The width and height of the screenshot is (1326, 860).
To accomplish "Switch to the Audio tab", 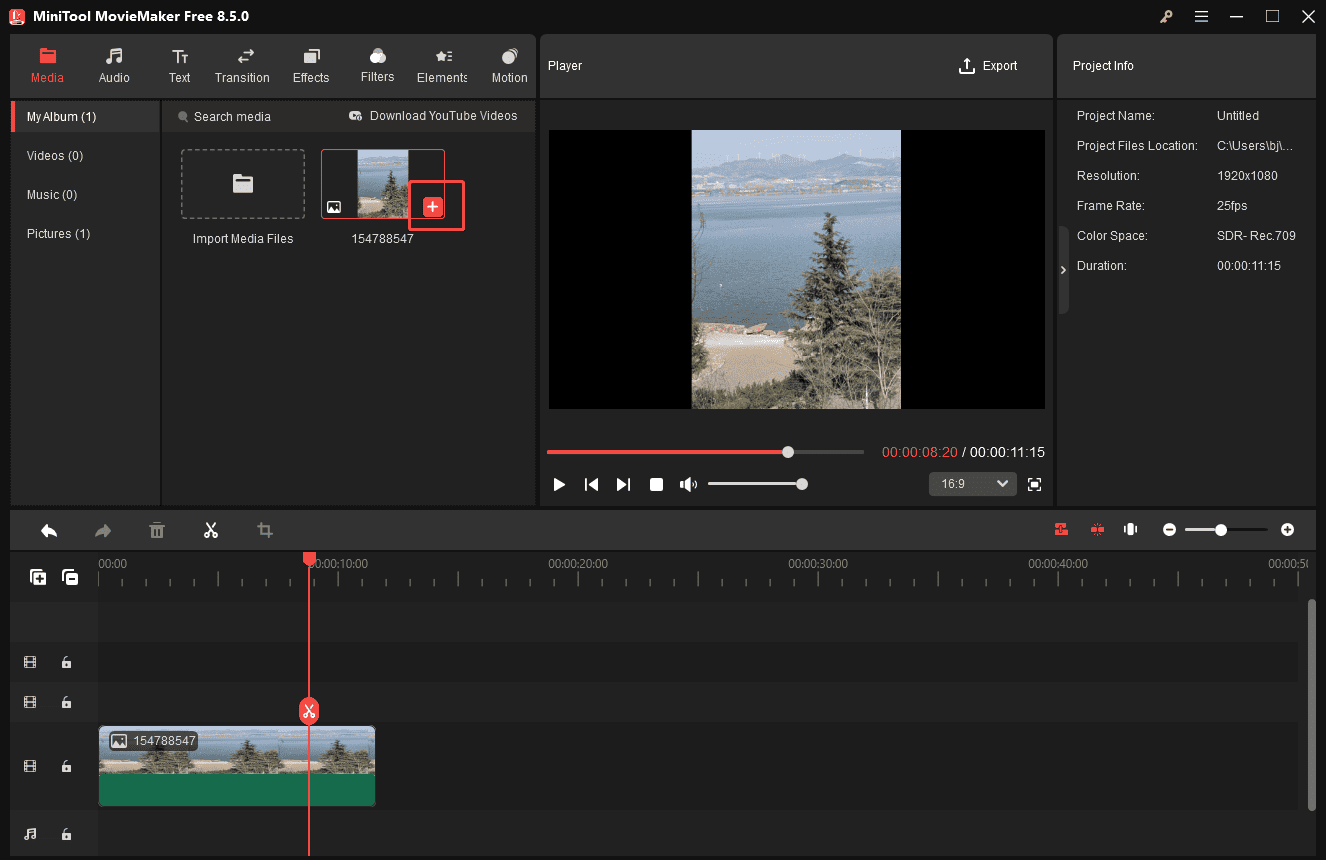I will (x=114, y=65).
